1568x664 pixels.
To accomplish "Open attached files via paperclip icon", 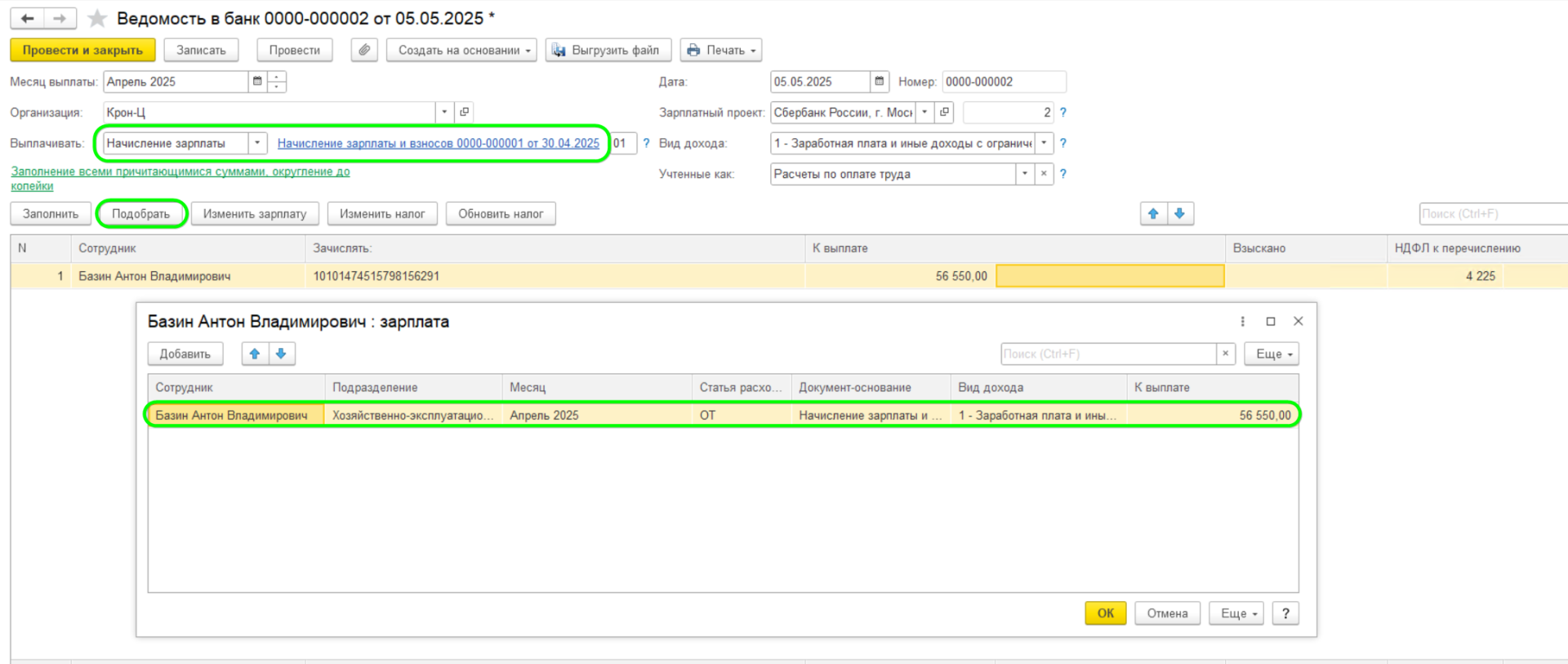I will coord(364,50).
